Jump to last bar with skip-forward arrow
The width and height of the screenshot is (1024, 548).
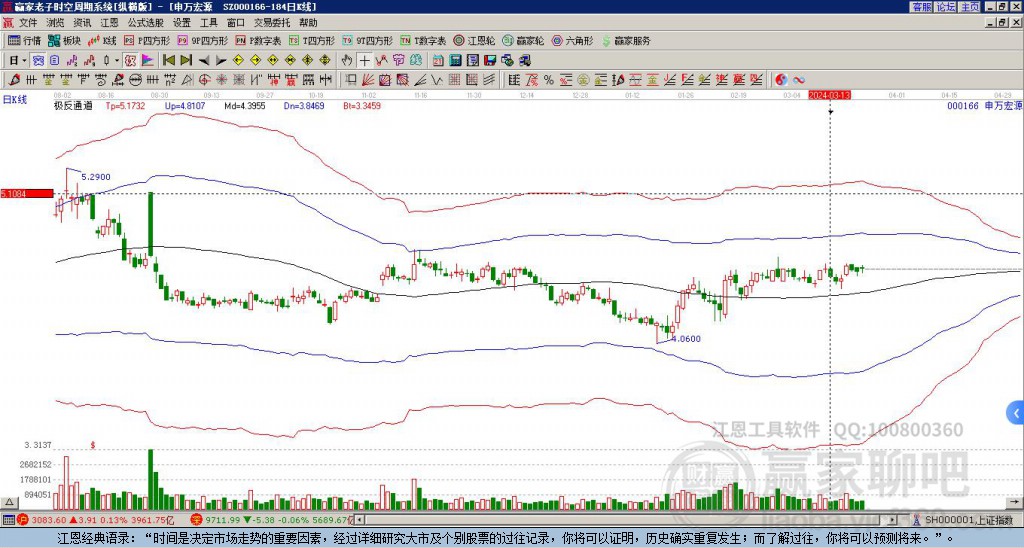pos(186,61)
